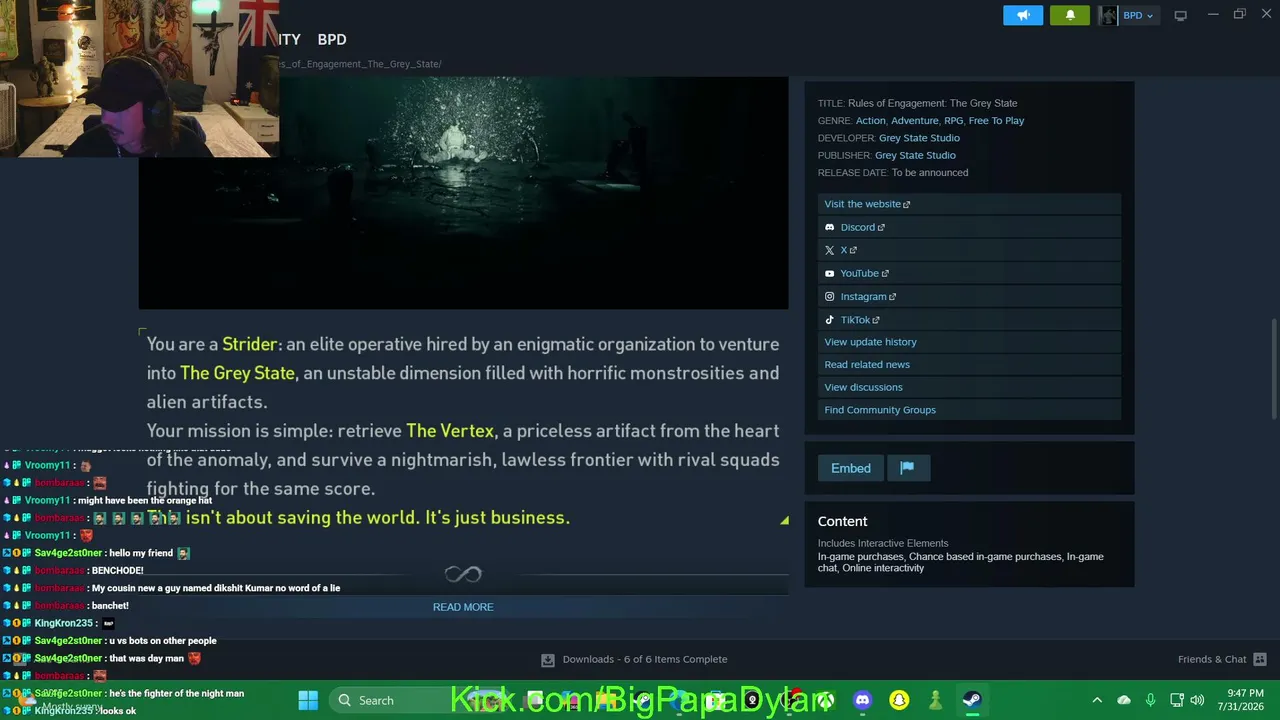This screenshot has width=1280, height=720.
Task: Click the YouTube logo icon beside the YouTube link
Action: click(x=829, y=273)
